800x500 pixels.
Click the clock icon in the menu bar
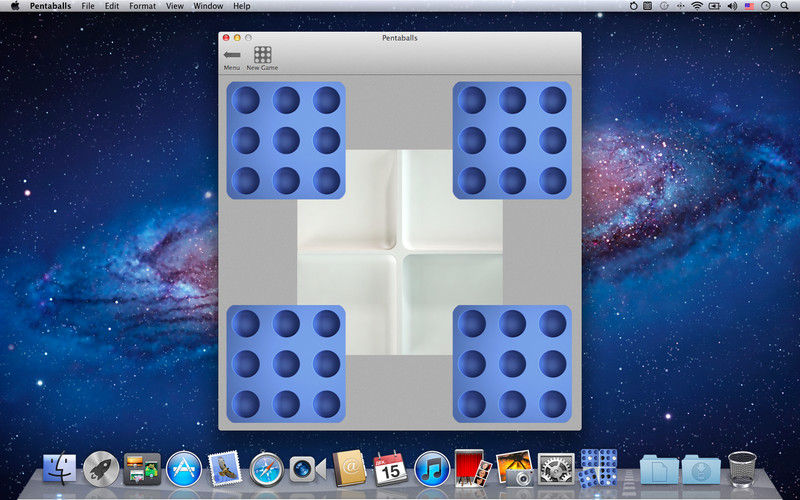pyautogui.click(x=766, y=6)
